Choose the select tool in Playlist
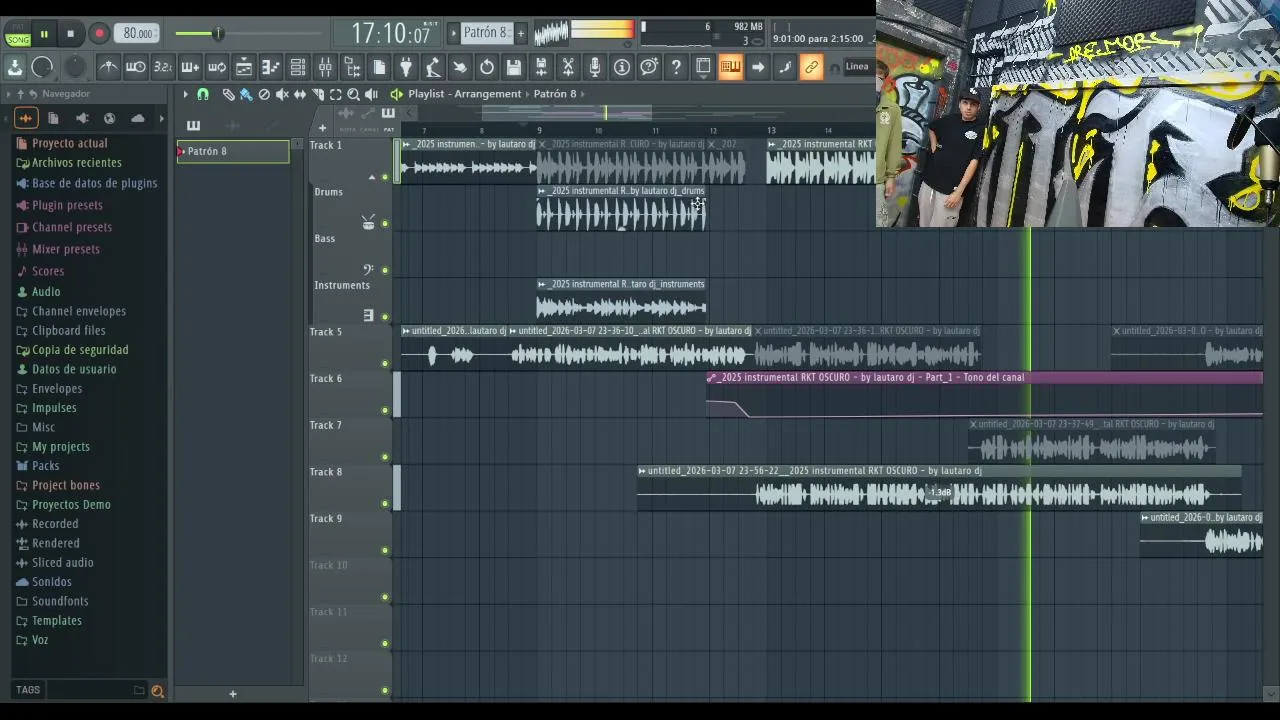The height and width of the screenshot is (720, 1280). click(336, 94)
